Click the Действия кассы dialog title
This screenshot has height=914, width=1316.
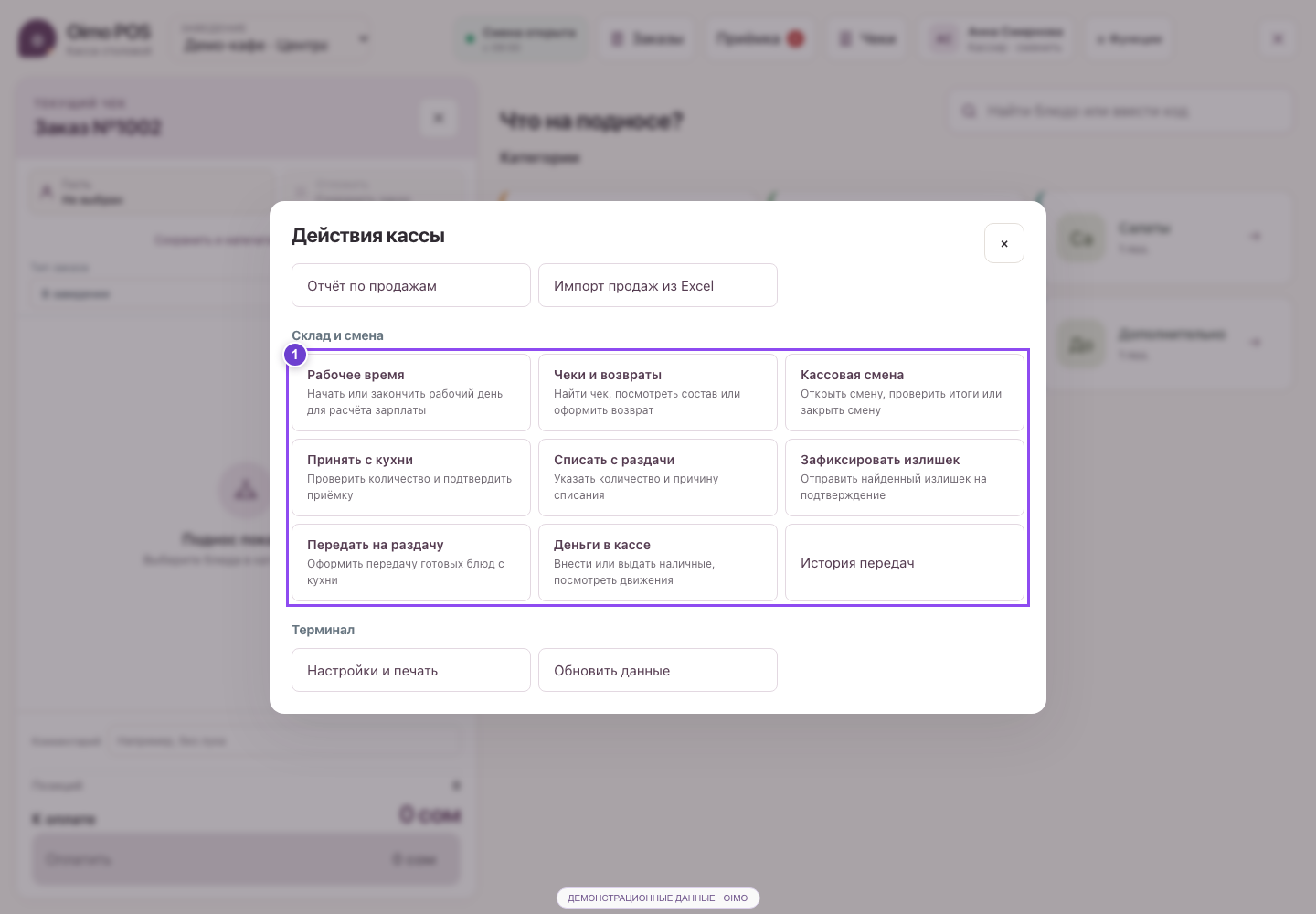coord(368,236)
